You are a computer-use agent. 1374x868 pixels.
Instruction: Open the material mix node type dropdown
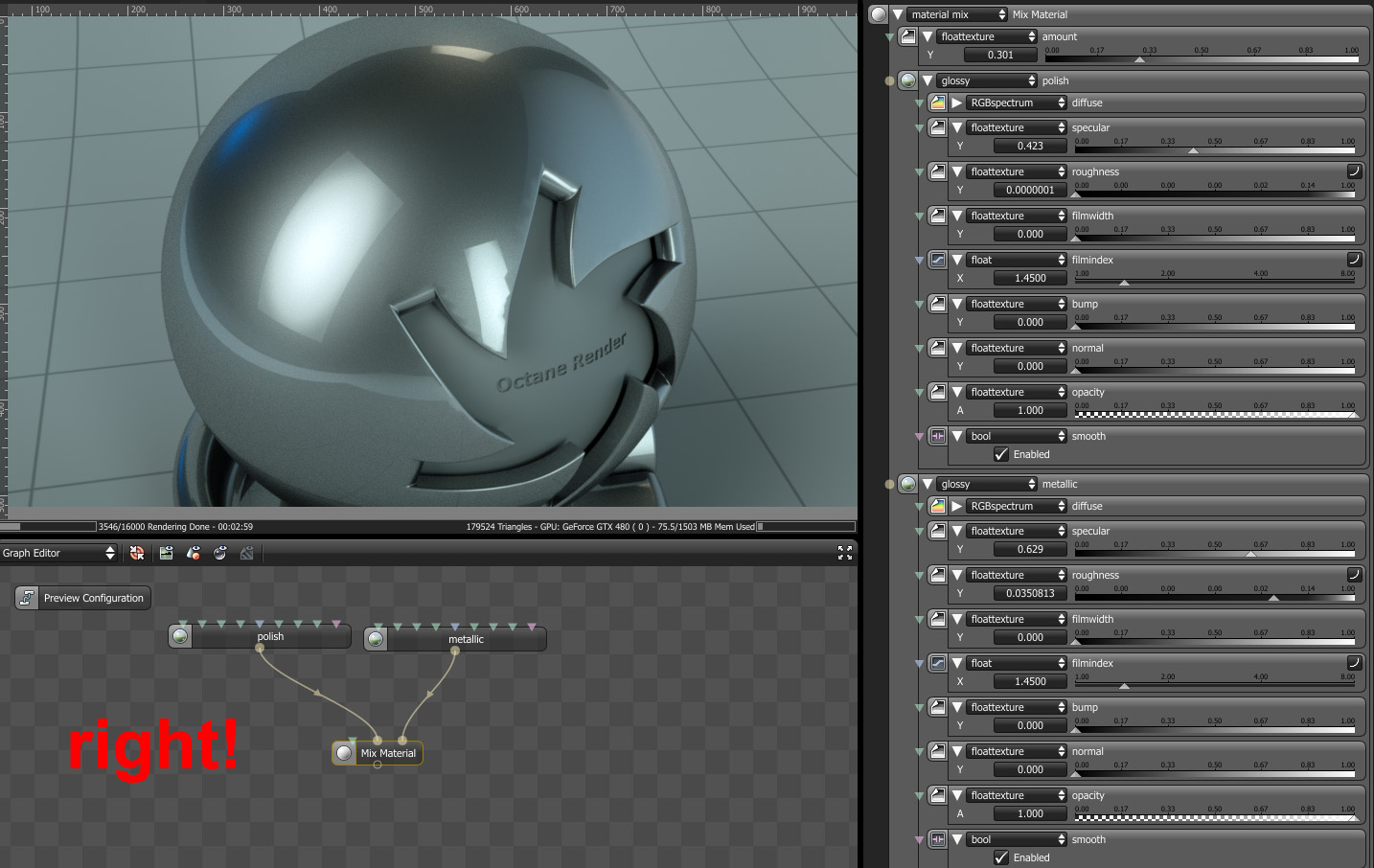(957, 14)
